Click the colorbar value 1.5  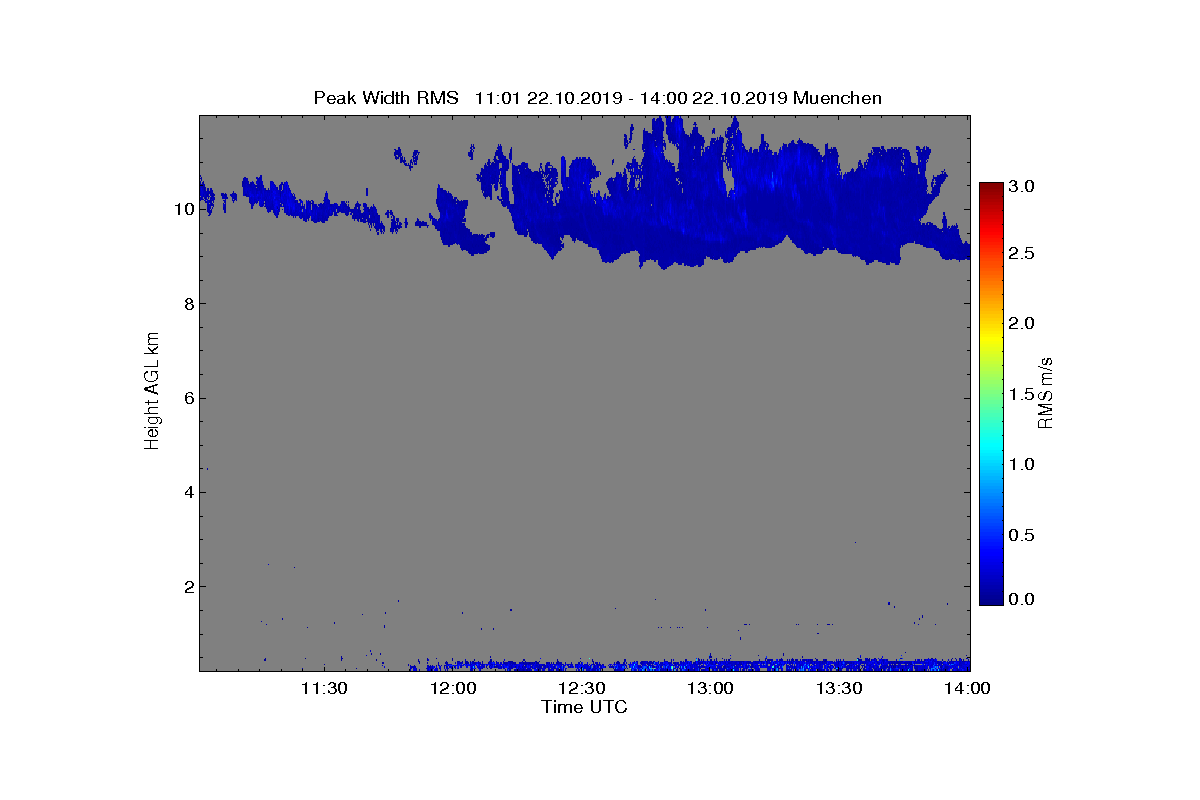pyautogui.click(x=1022, y=394)
